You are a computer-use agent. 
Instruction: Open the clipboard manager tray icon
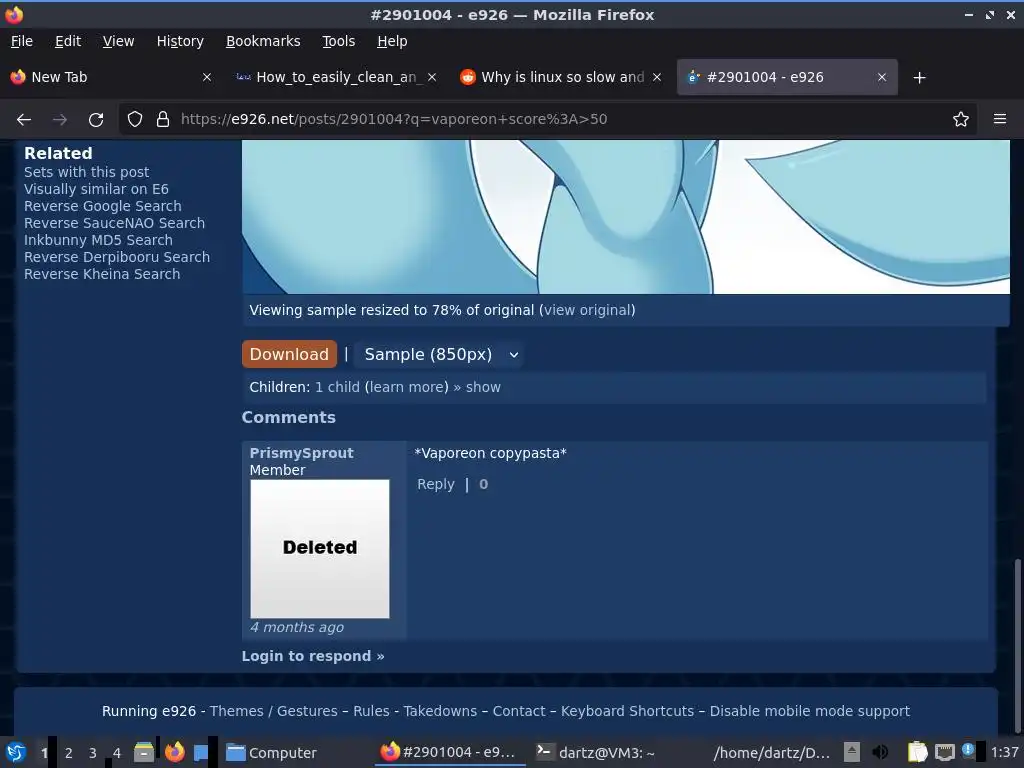pos(918,752)
